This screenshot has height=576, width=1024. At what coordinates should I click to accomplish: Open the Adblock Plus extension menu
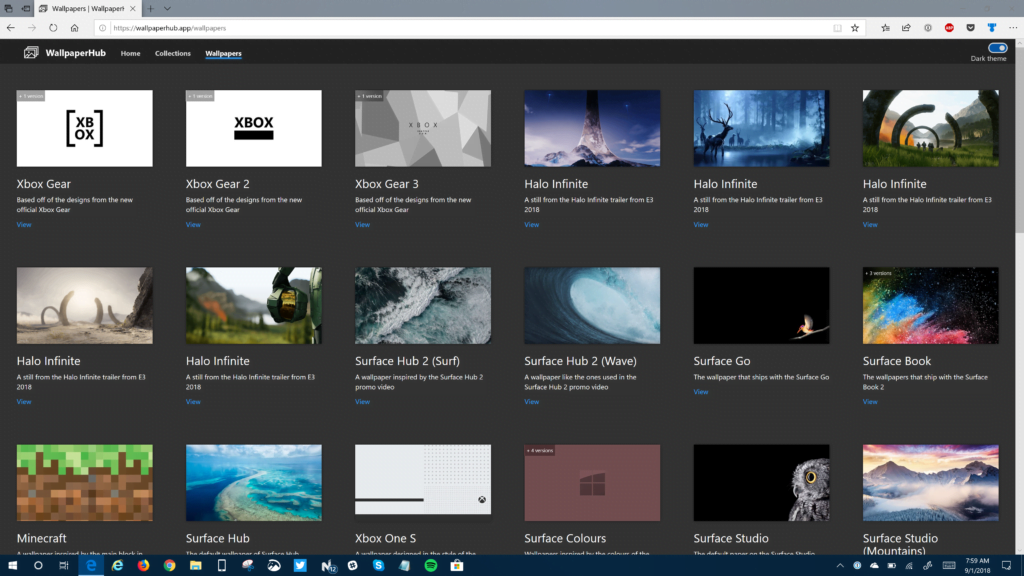click(948, 27)
